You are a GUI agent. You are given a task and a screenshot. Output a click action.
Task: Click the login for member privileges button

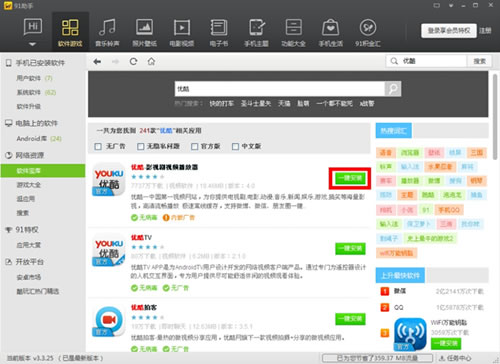point(449,31)
